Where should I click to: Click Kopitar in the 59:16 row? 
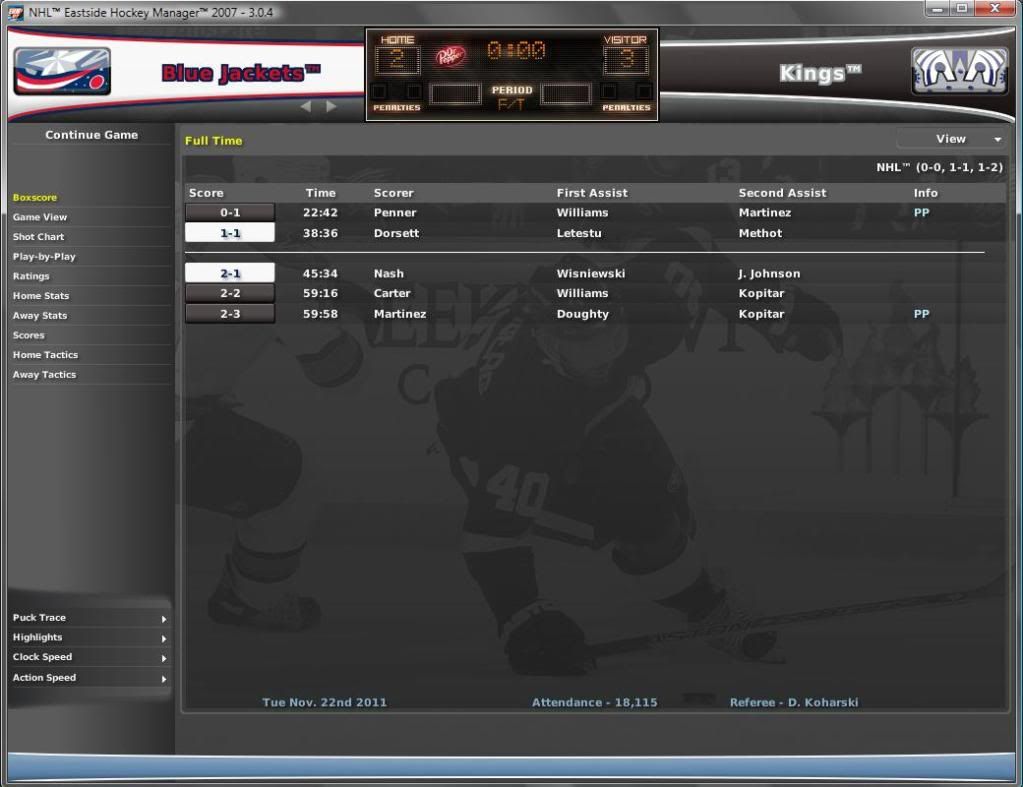[761, 294]
